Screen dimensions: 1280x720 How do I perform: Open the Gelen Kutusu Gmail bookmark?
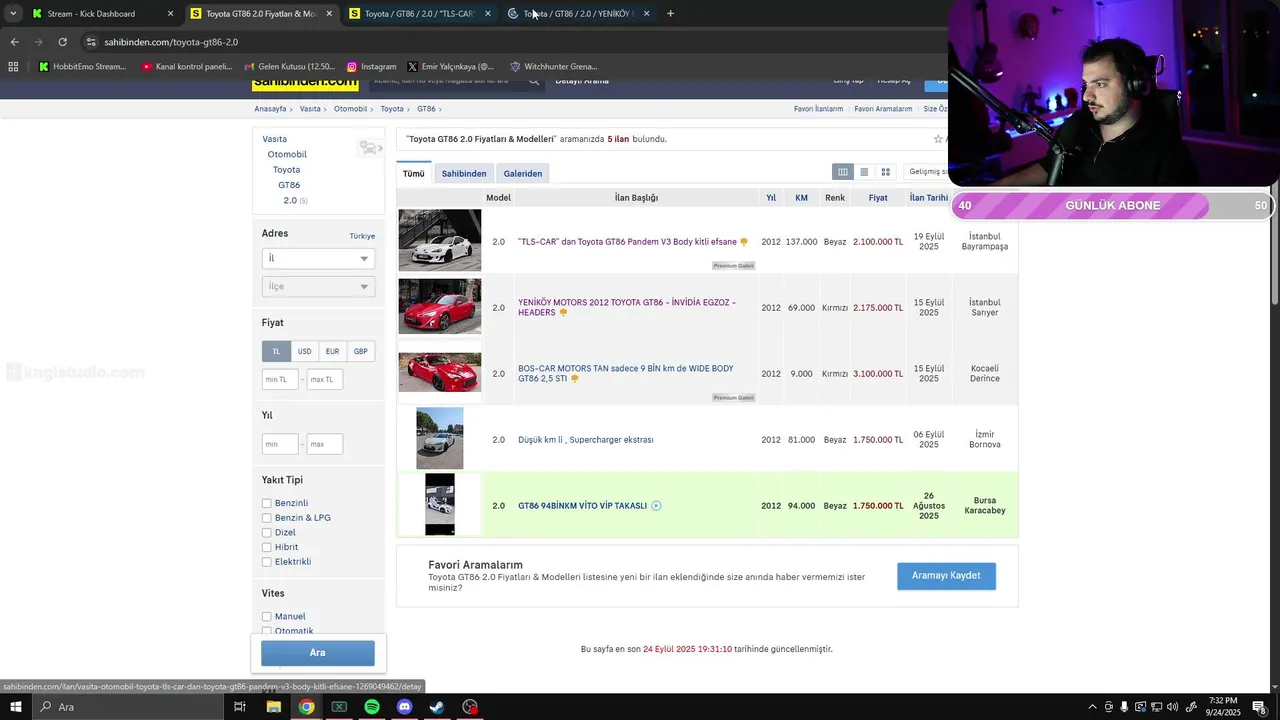pyautogui.click(x=288, y=67)
